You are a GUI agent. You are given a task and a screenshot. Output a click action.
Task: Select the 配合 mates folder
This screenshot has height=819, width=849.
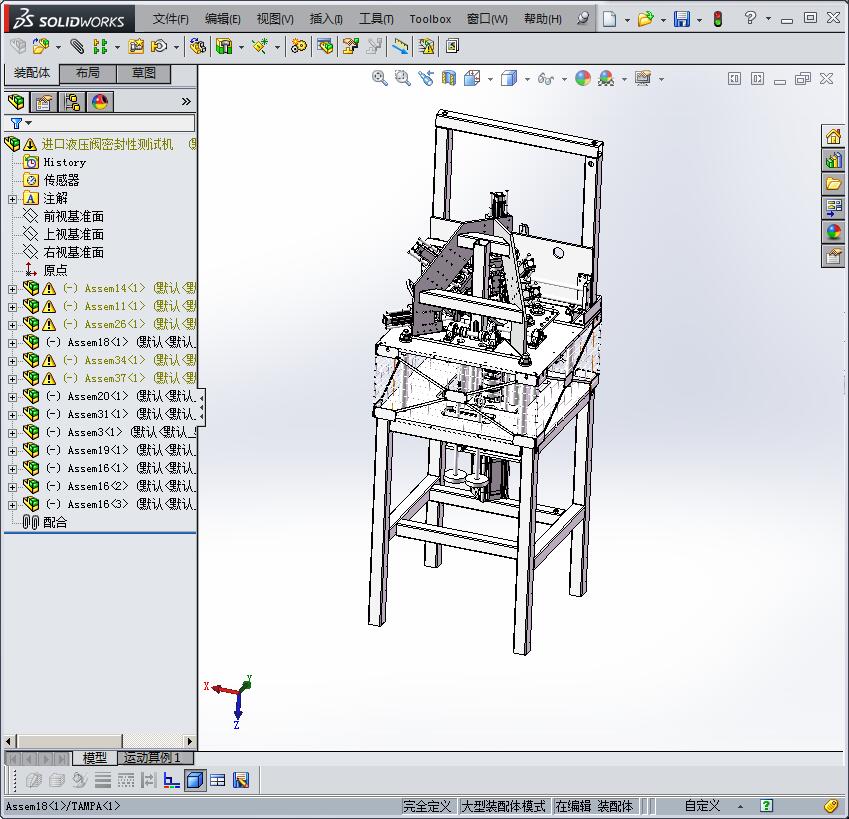[x=55, y=522]
